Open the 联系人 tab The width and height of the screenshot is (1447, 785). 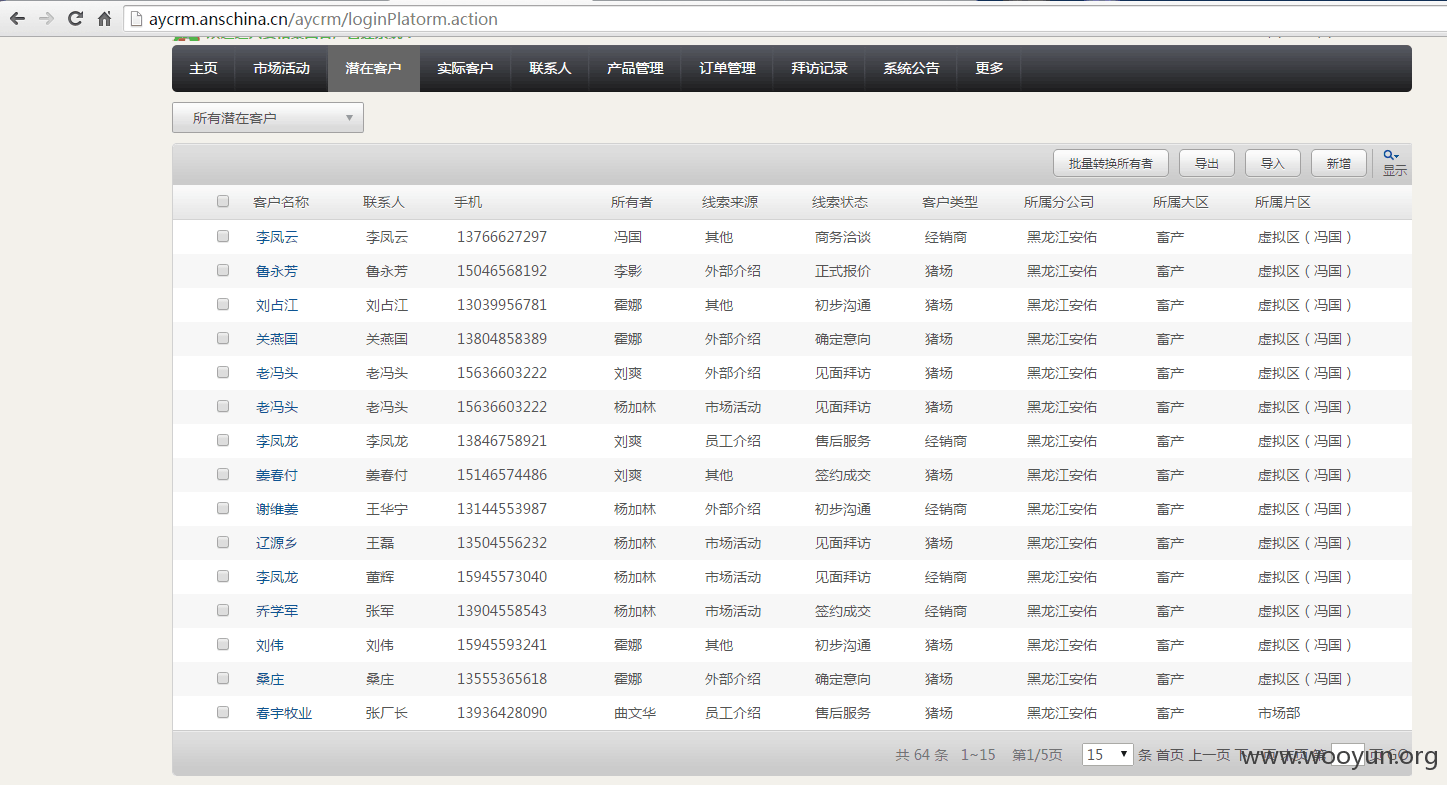click(551, 68)
